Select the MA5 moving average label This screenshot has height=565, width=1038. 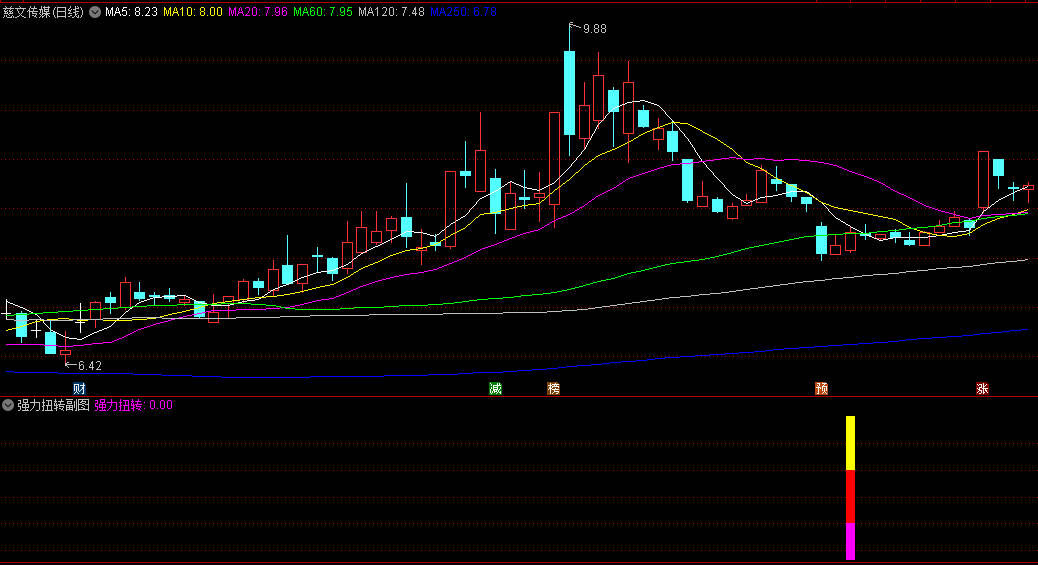131,12
